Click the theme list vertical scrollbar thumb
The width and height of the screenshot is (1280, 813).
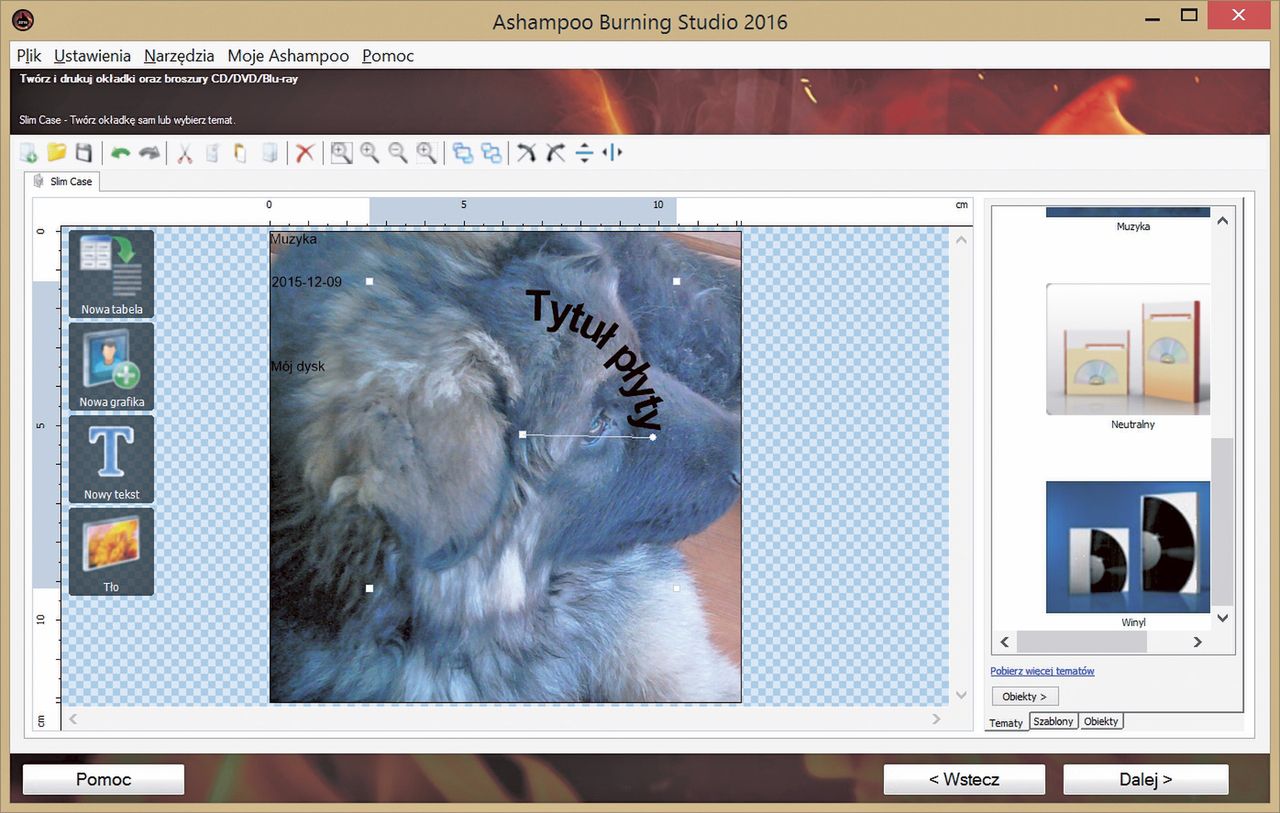coord(1222,521)
